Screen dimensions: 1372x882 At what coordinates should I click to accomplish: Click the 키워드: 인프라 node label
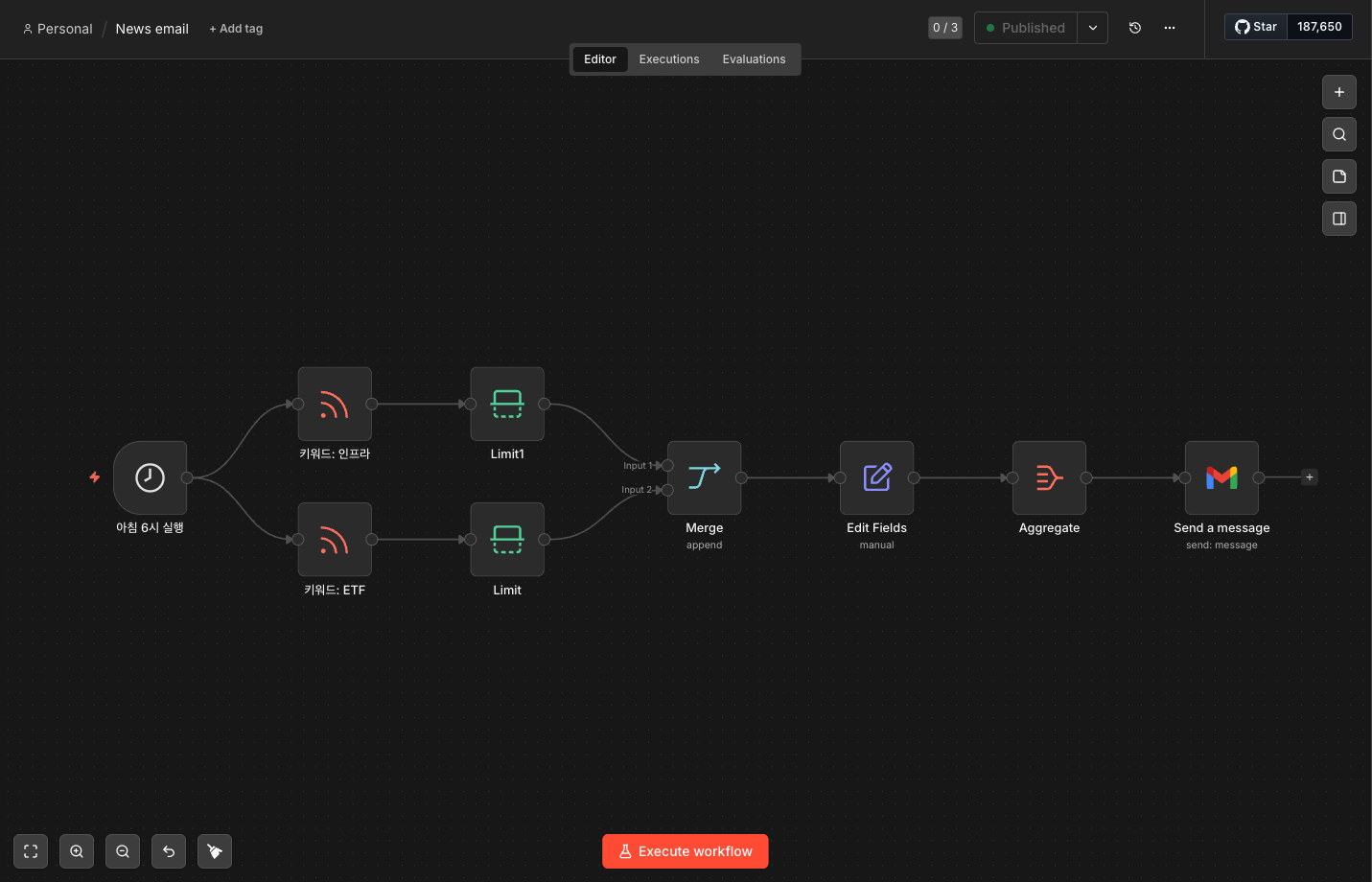335,454
